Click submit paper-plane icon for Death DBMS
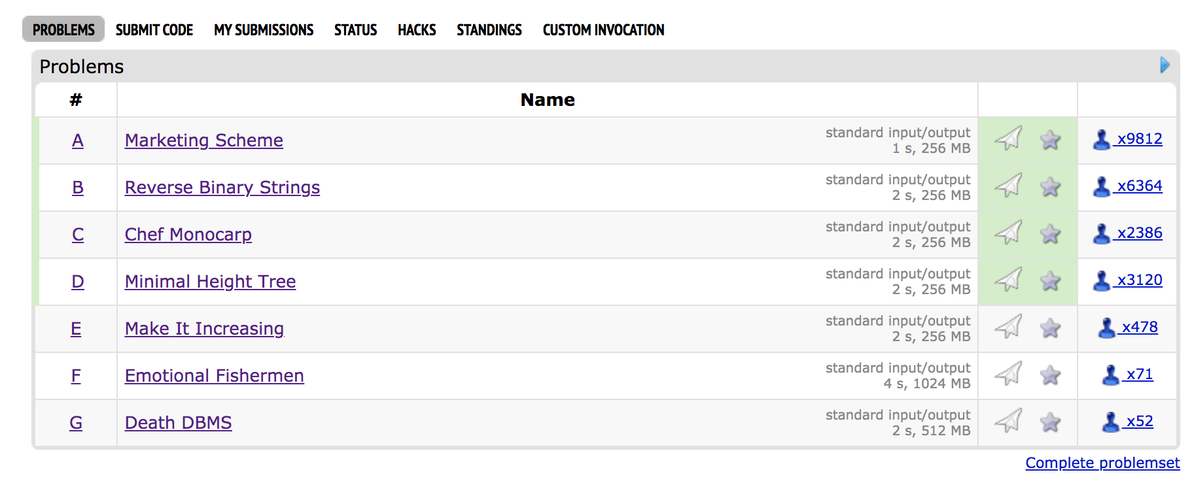Screen dimensions: 1192x502 (1010, 422)
